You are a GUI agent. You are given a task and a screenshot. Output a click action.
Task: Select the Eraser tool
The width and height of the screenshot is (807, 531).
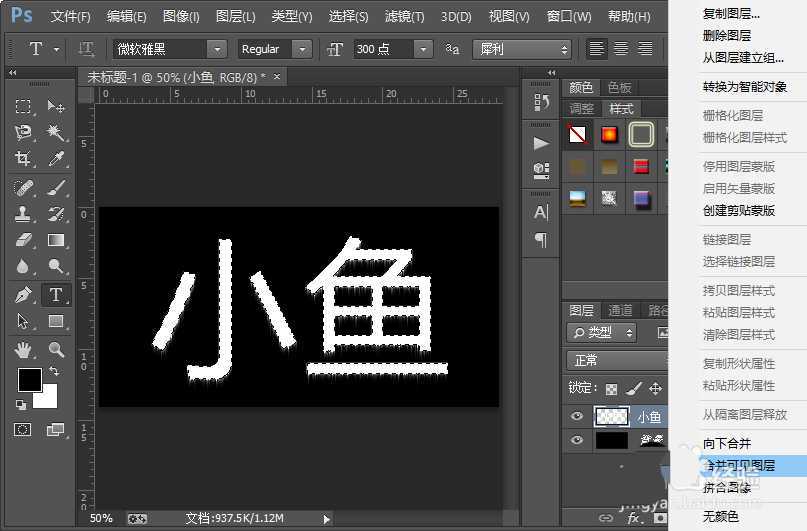click(24, 240)
